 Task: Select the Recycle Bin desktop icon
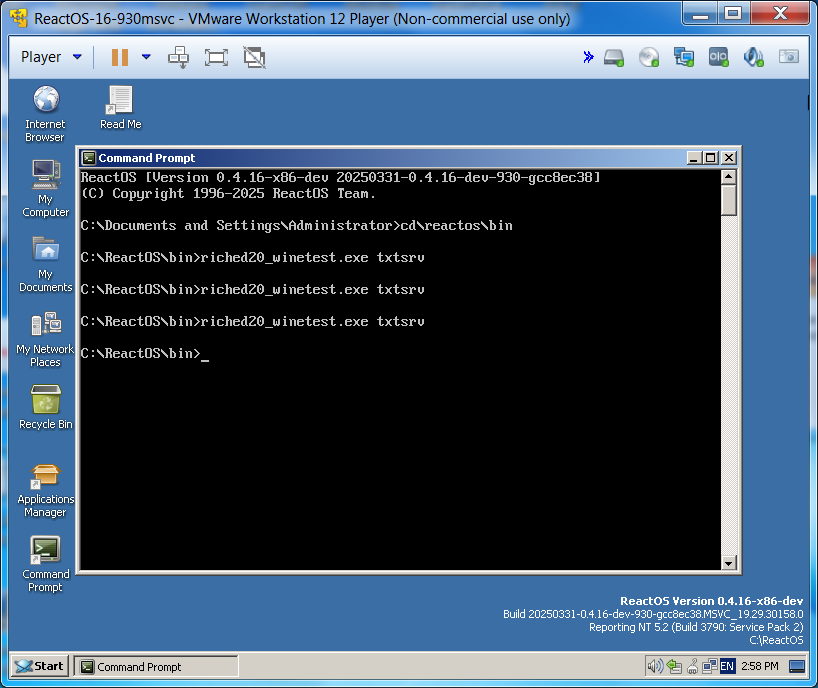coord(45,407)
